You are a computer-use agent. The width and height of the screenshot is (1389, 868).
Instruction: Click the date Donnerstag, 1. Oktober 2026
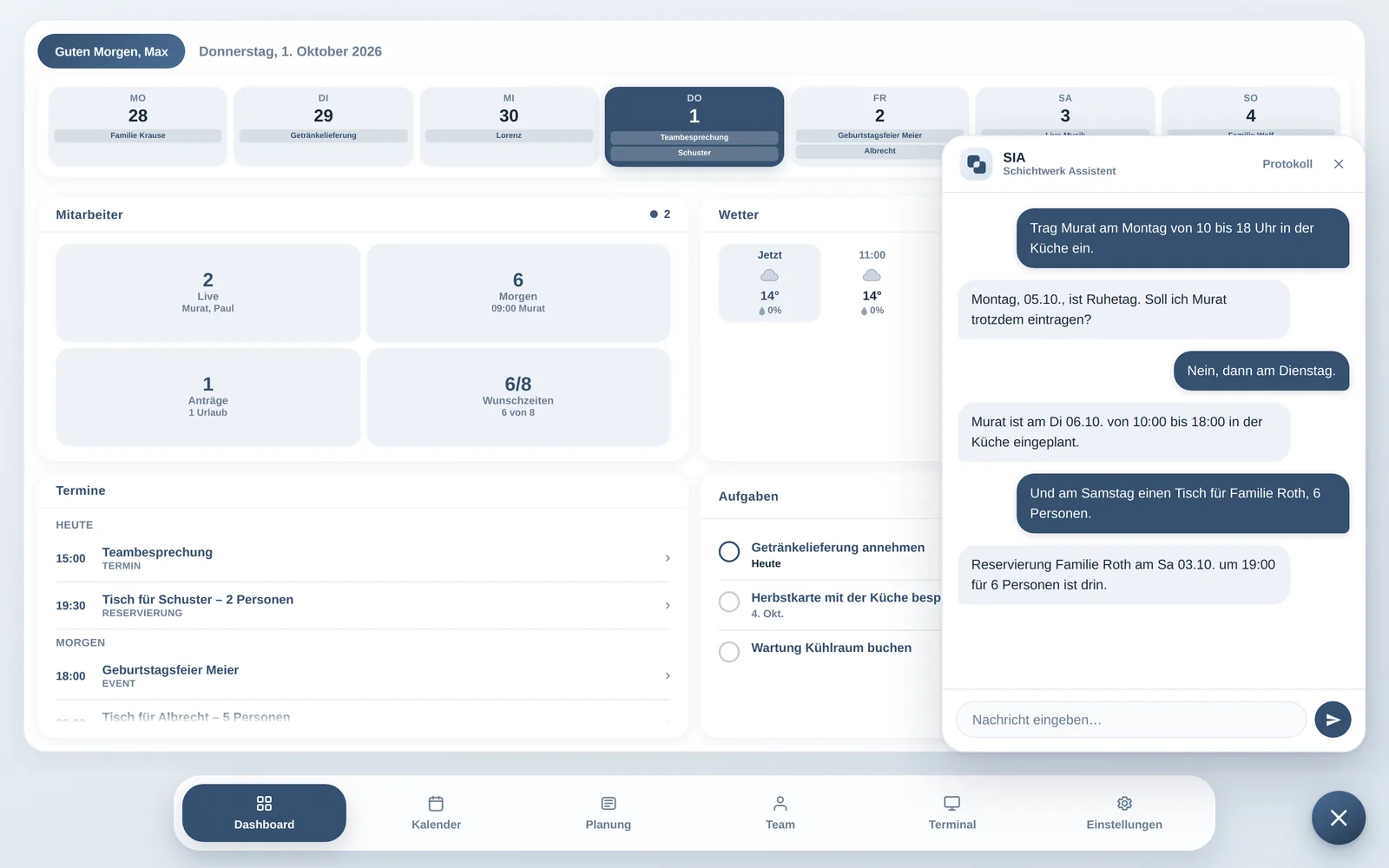(290, 51)
